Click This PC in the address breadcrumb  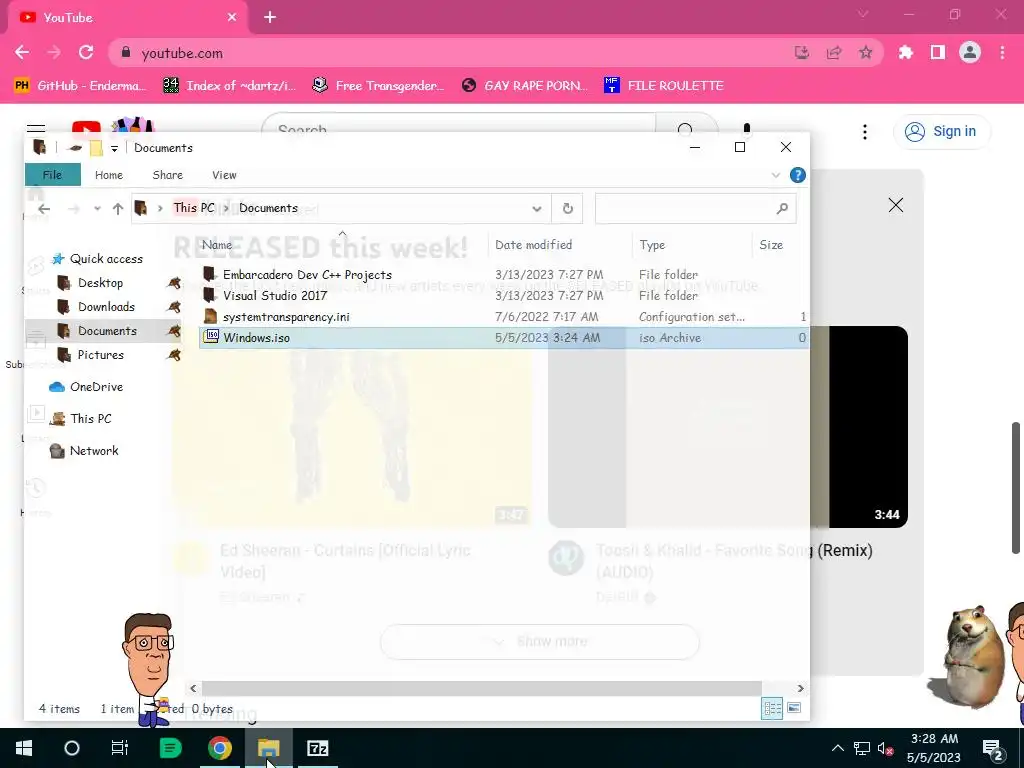tap(194, 208)
